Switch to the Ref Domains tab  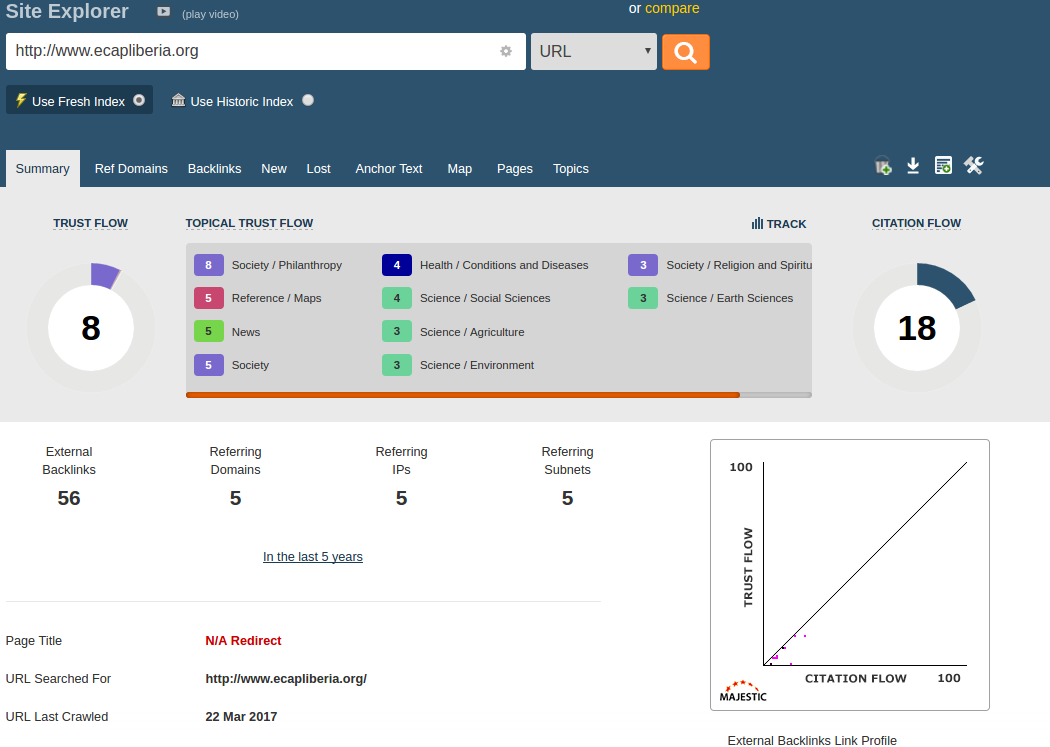(x=131, y=169)
